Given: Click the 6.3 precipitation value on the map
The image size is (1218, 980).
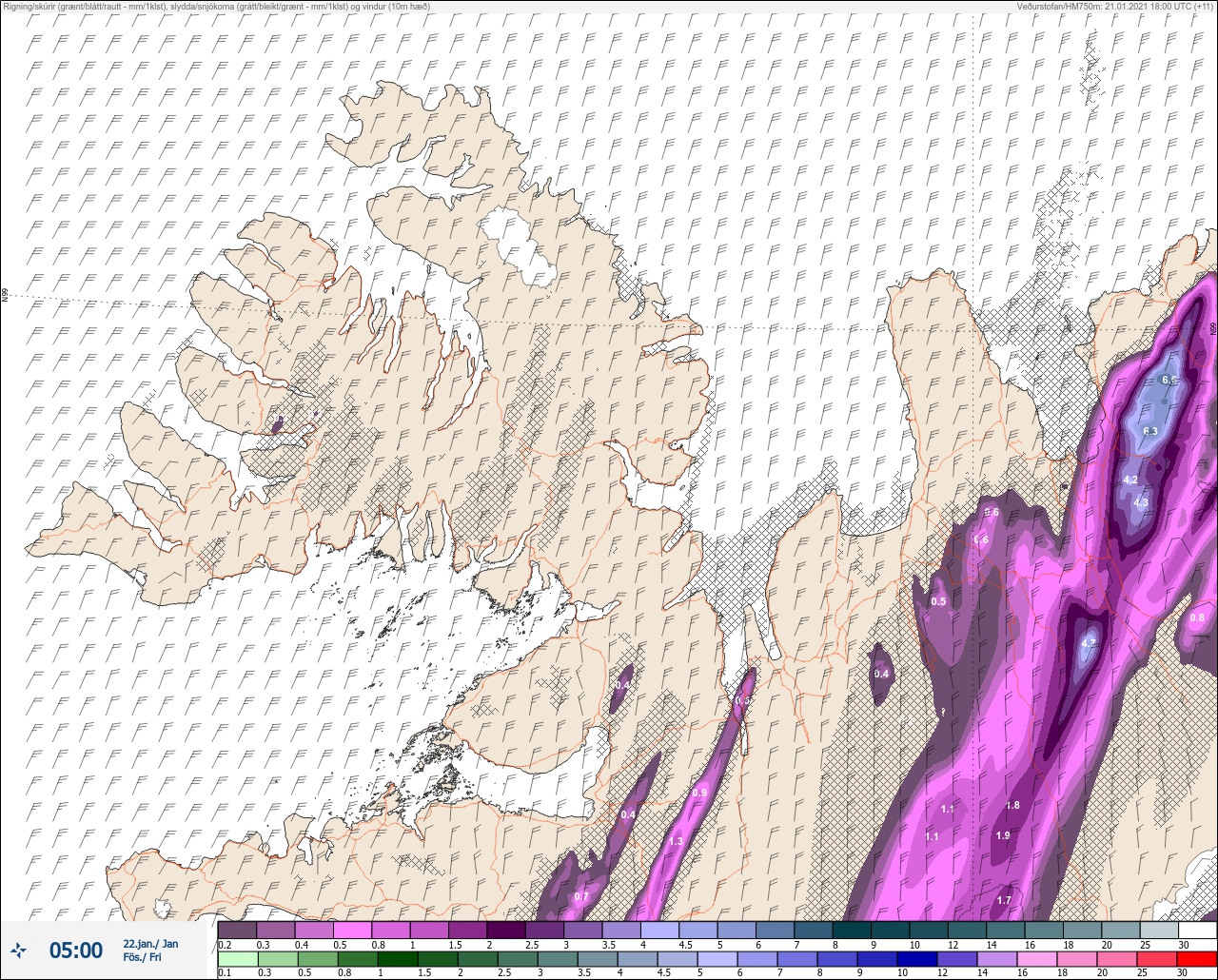Looking at the screenshot, I should tap(1149, 431).
